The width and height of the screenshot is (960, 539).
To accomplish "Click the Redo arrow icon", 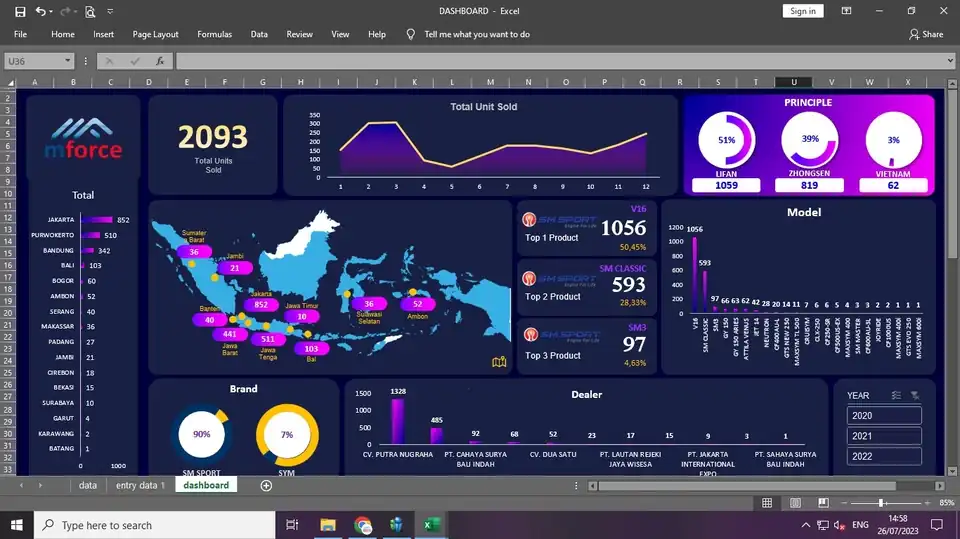I will (66, 11).
